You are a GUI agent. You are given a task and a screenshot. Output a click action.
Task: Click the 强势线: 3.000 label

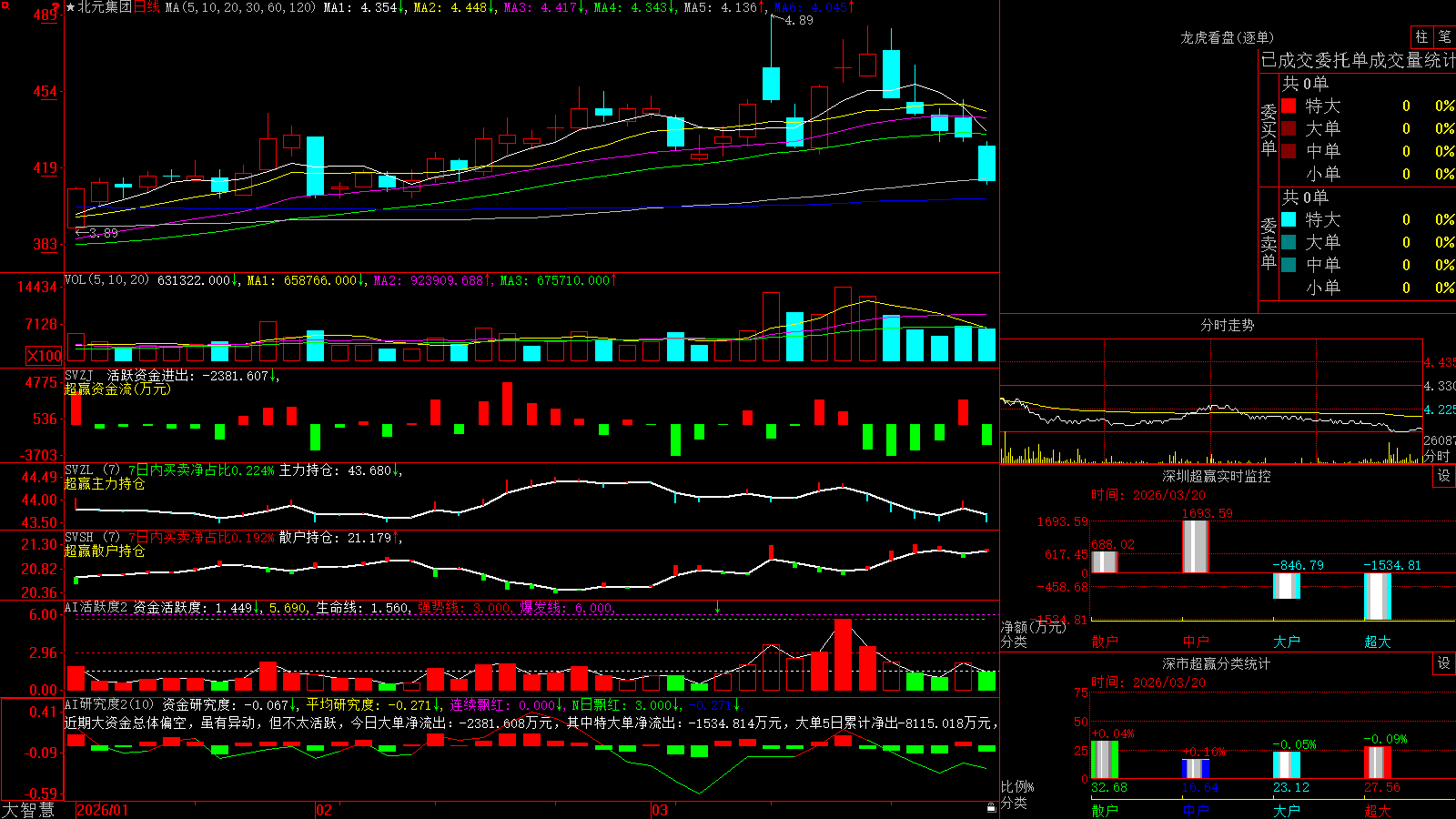click(x=466, y=607)
